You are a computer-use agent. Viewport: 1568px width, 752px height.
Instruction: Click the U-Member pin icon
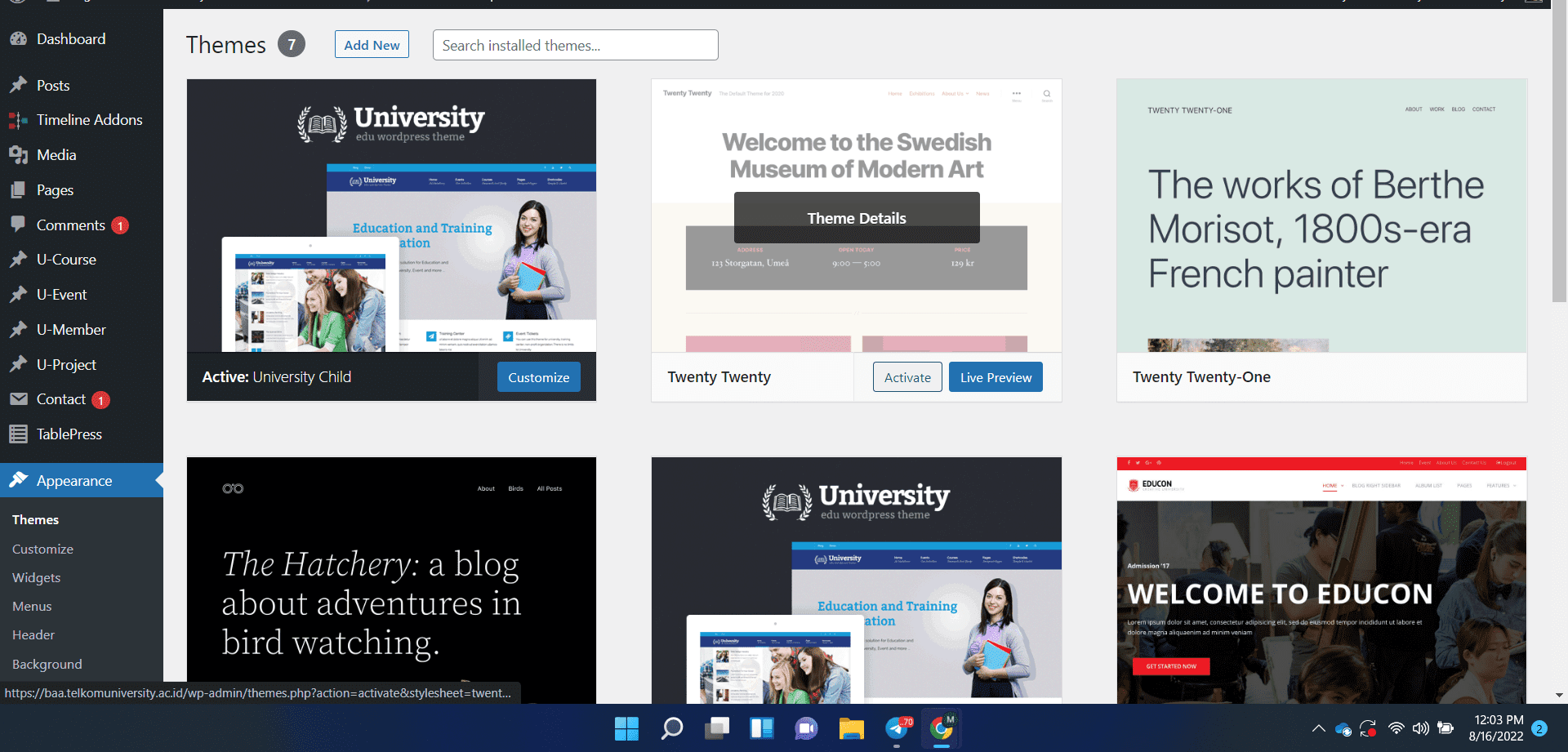click(x=18, y=330)
